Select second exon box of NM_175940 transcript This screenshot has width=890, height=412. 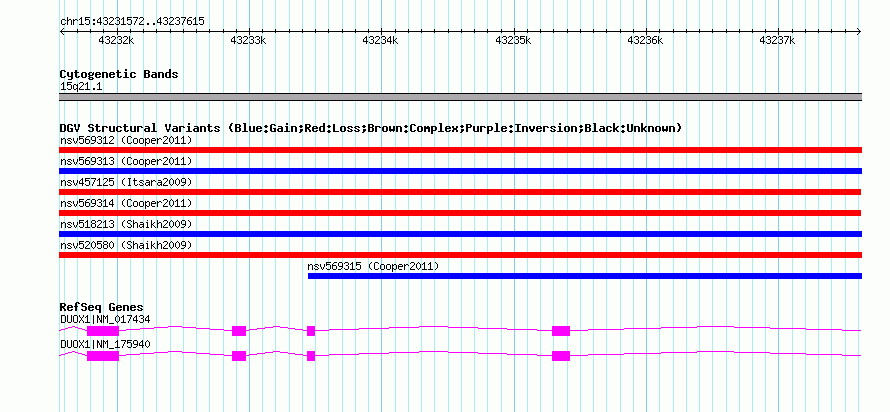[239, 356]
